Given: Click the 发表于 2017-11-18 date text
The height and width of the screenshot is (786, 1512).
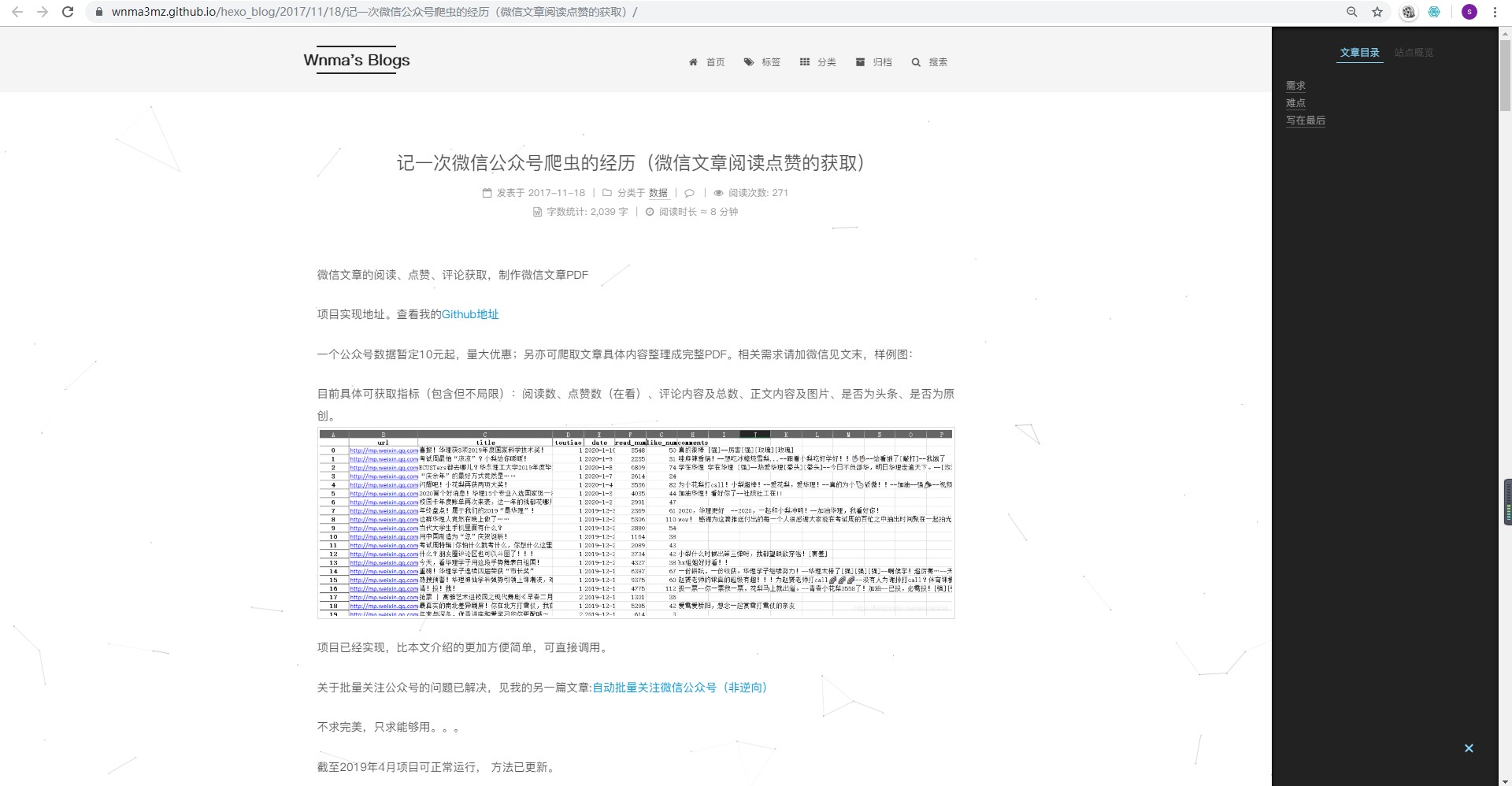Looking at the screenshot, I should coord(541,193).
